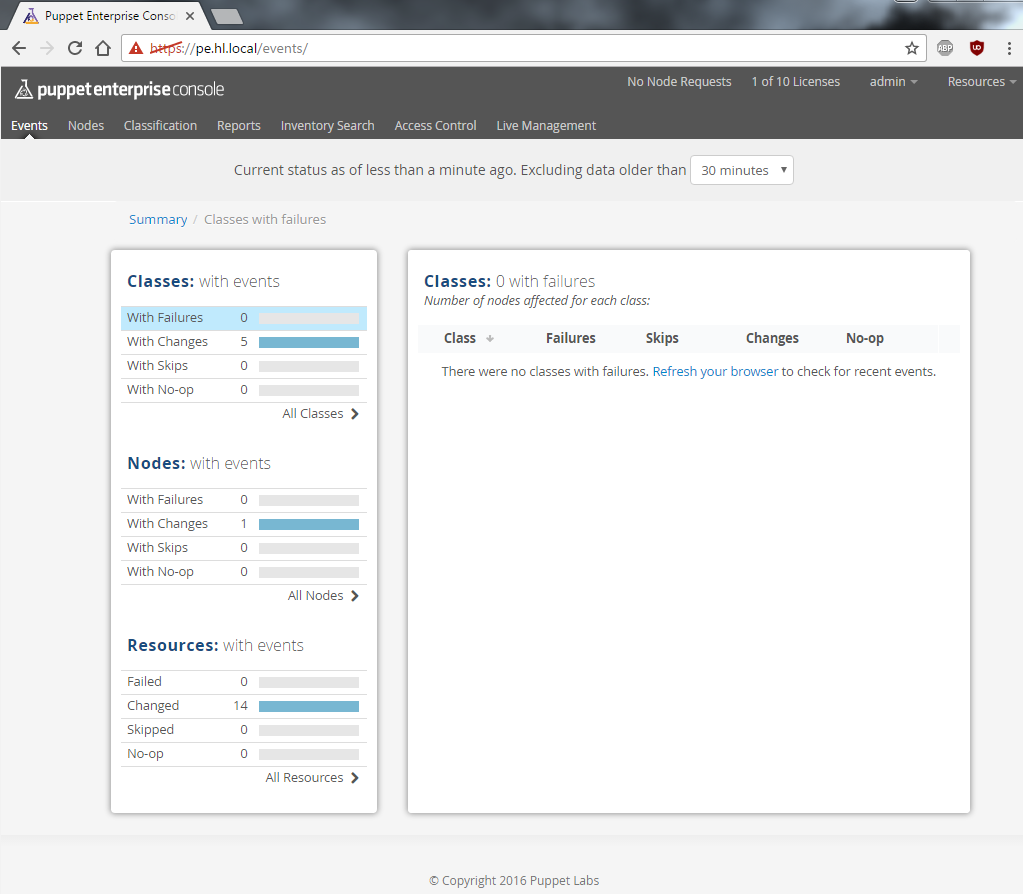Click No Node Requests link
1023x894 pixels.
pos(679,82)
